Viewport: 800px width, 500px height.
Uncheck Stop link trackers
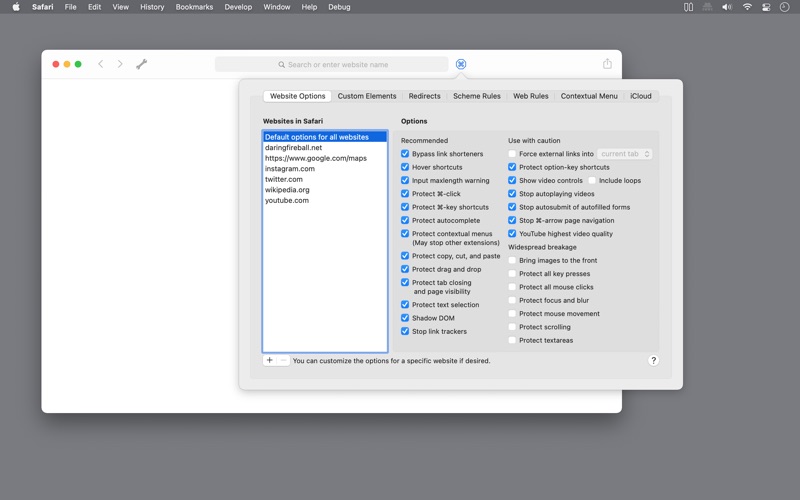tap(405, 331)
